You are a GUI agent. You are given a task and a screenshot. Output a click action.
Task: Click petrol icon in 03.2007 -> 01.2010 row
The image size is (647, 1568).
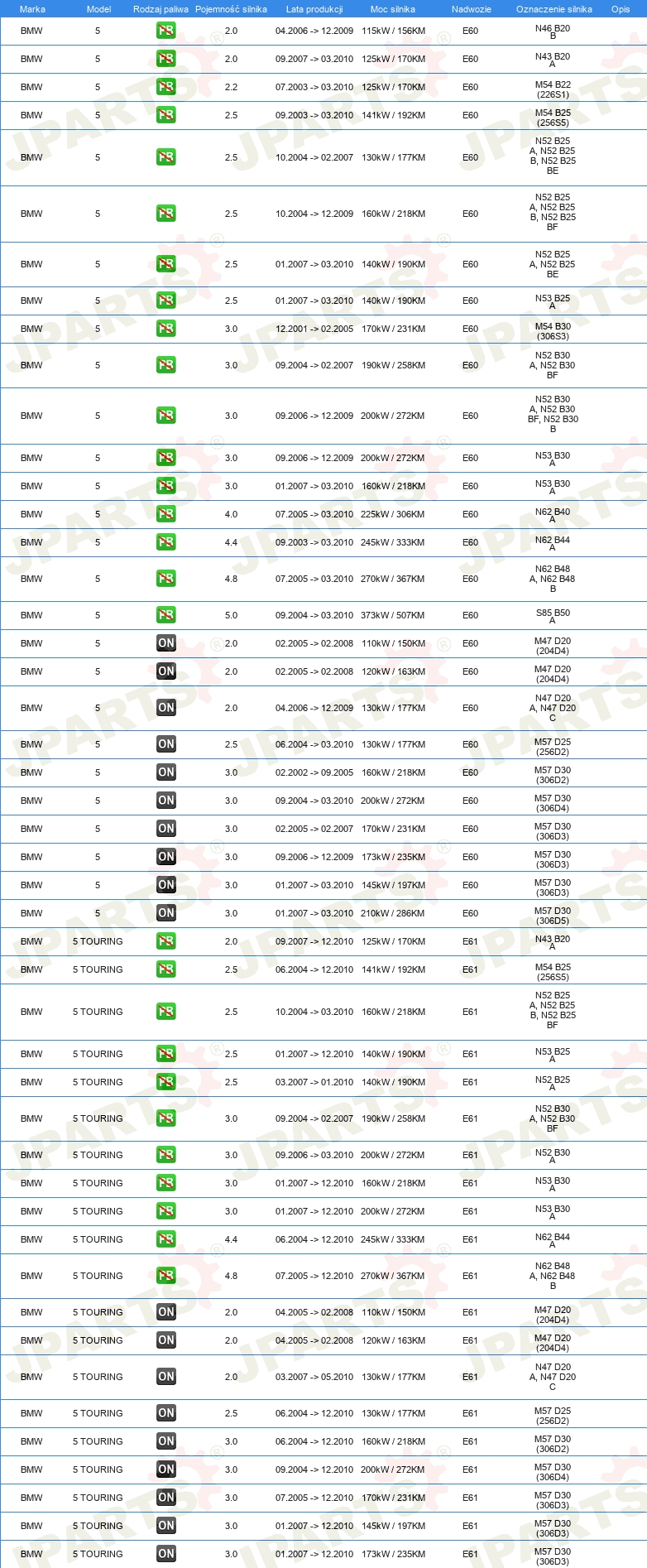166,1082
